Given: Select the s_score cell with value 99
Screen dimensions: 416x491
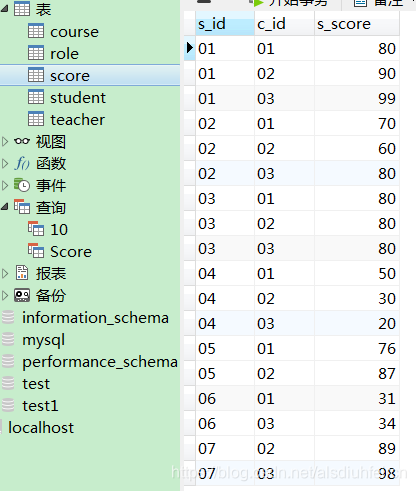Looking at the screenshot, I should coord(357,98).
